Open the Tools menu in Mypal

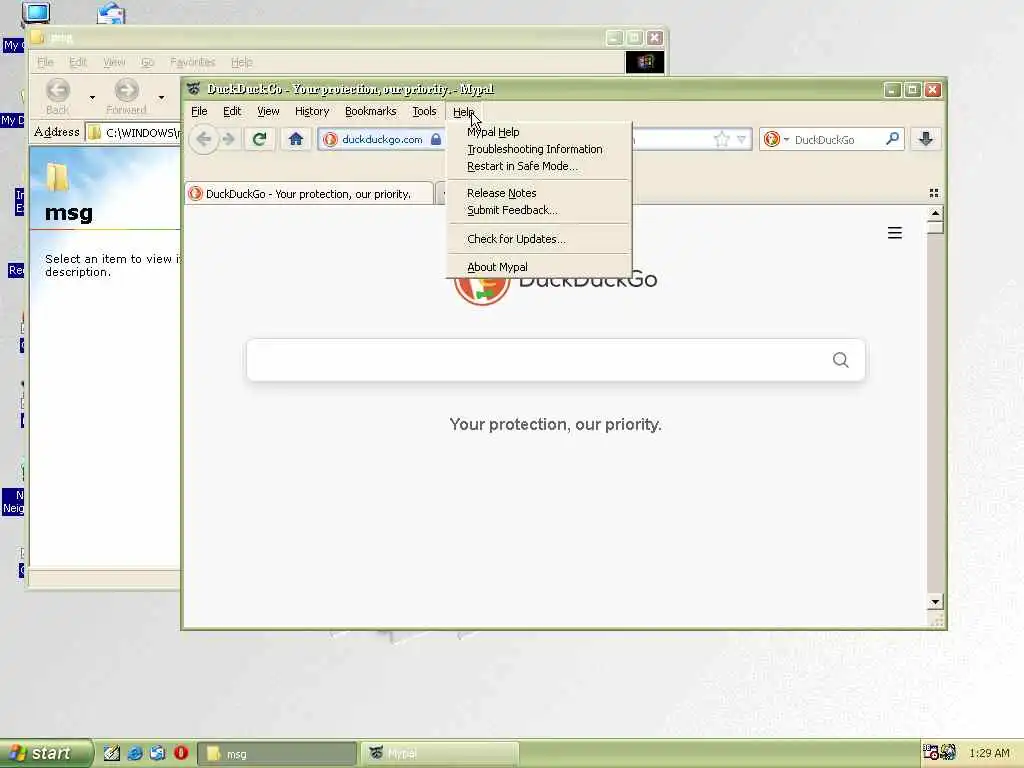(x=424, y=112)
